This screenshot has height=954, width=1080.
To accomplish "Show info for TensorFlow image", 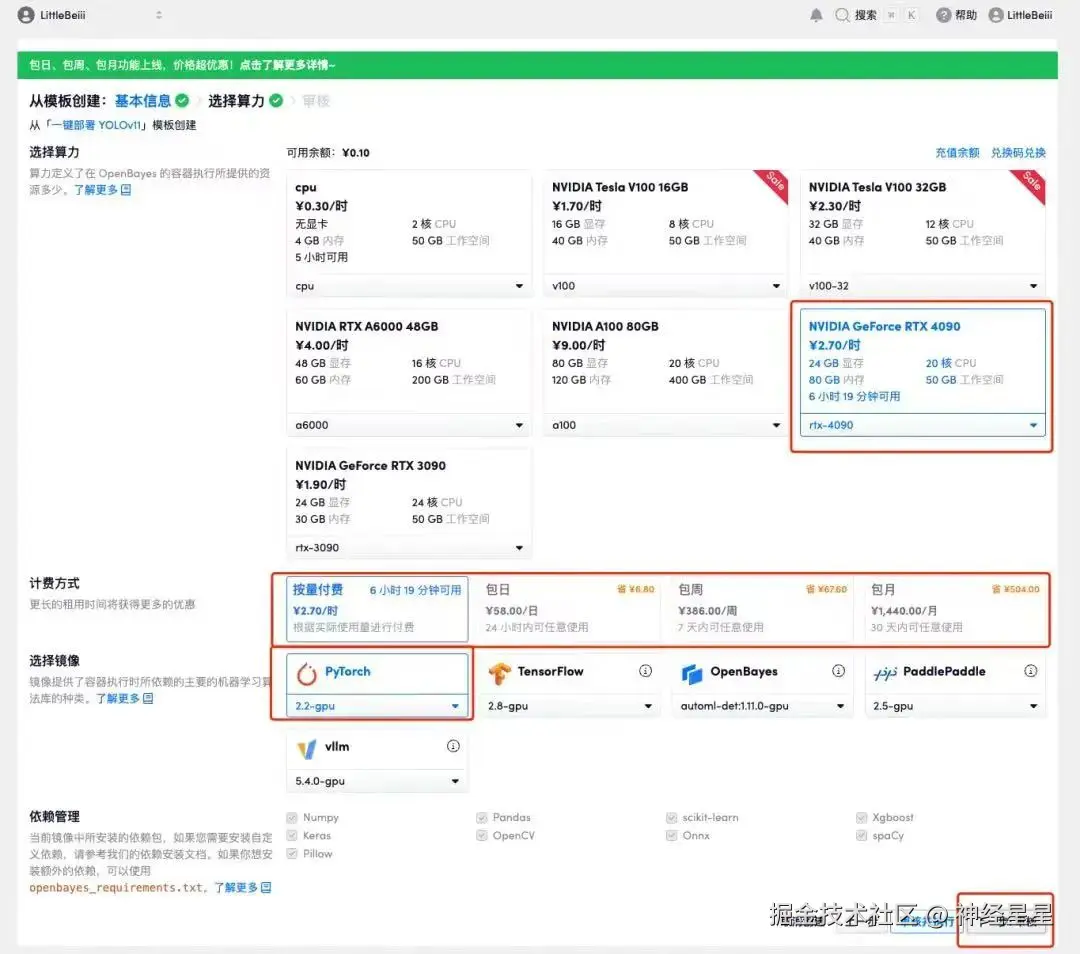I will pyautogui.click(x=645, y=671).
